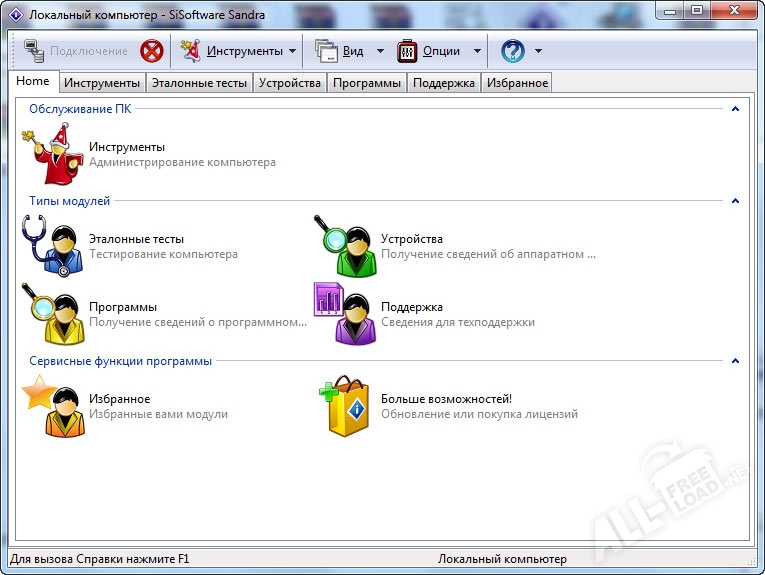
Task: Open the Устройства module icon
Action: [x=343, y=247]
